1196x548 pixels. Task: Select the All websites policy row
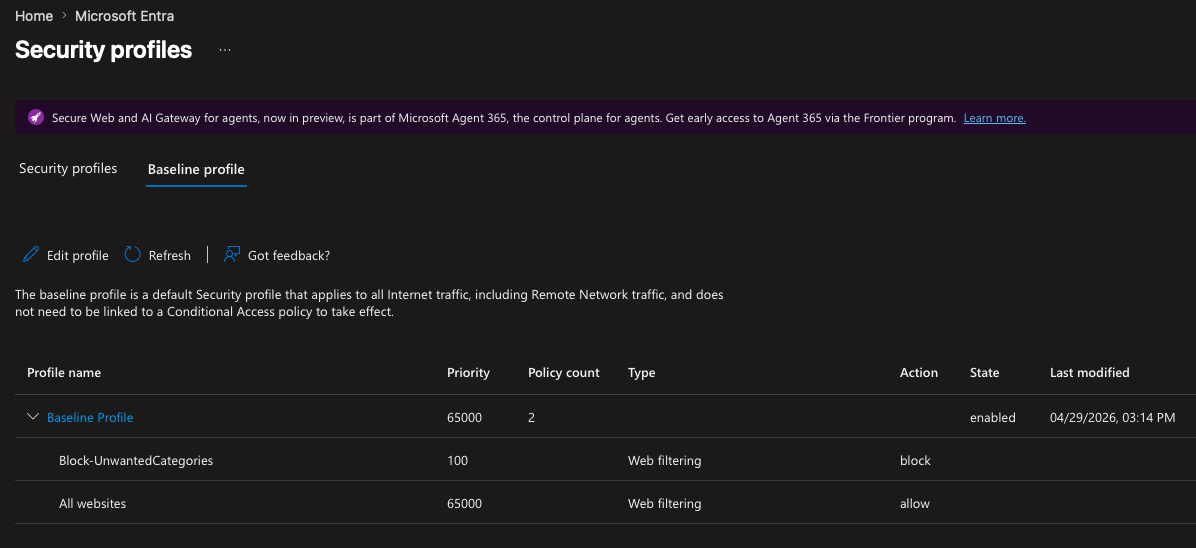click(93, 504)
